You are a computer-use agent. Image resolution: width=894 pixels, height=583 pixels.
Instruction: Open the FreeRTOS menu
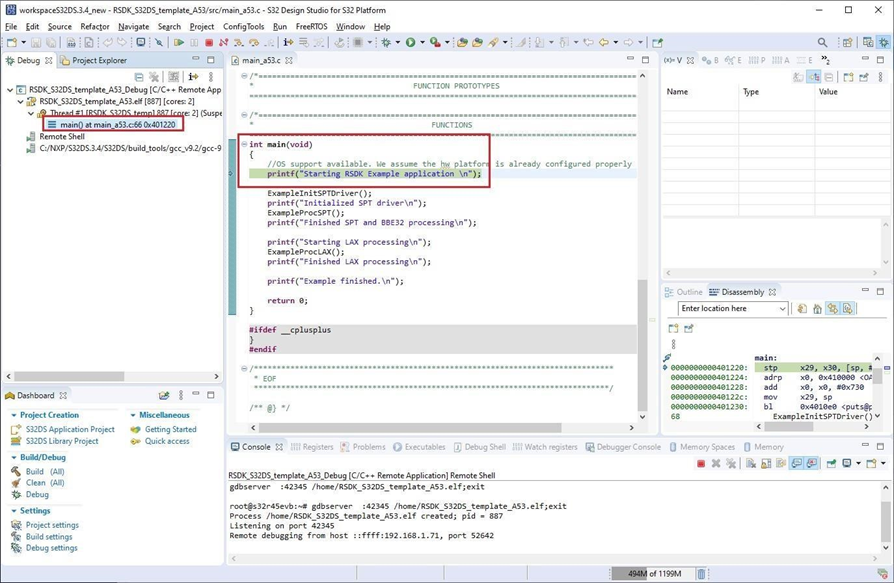pyautogui.click(x=312, y=27)
